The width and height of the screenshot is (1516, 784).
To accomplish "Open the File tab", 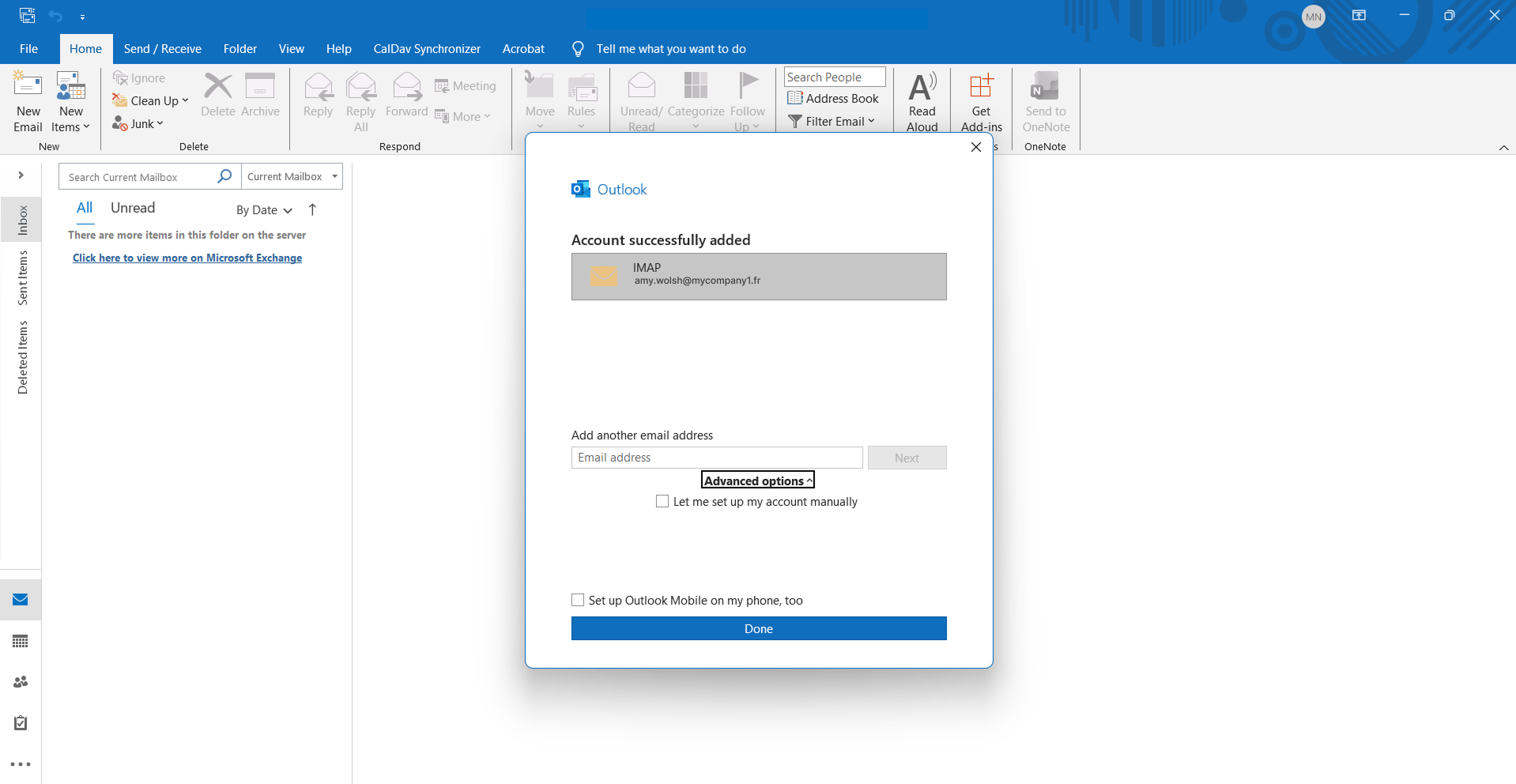I will pyautogui.click(x=28, y=48).
